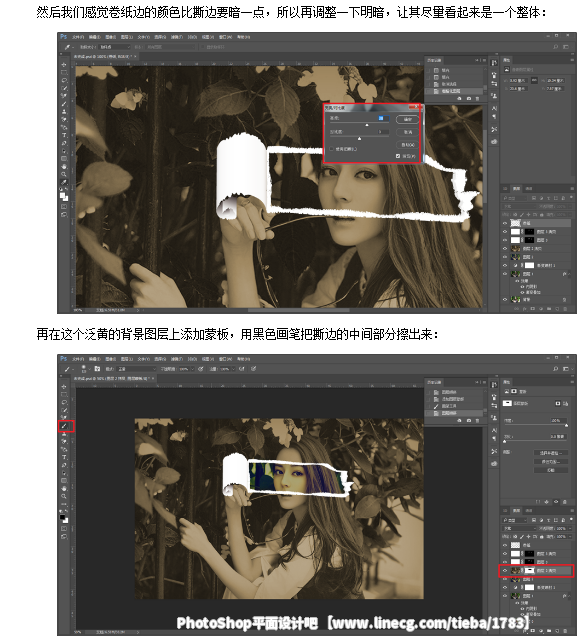Image resolution: width=585 pixels, height=642 pixels.
Task: Open the Tool Presets panel icon in upper window
Action: point(494,129)
